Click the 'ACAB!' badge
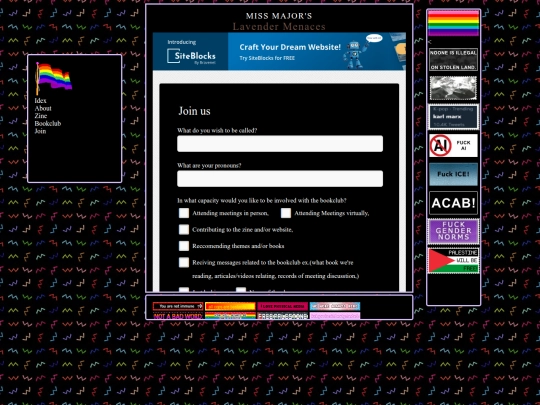The height and width of the screenshot is (405, 540). click(x=453, y=203)
